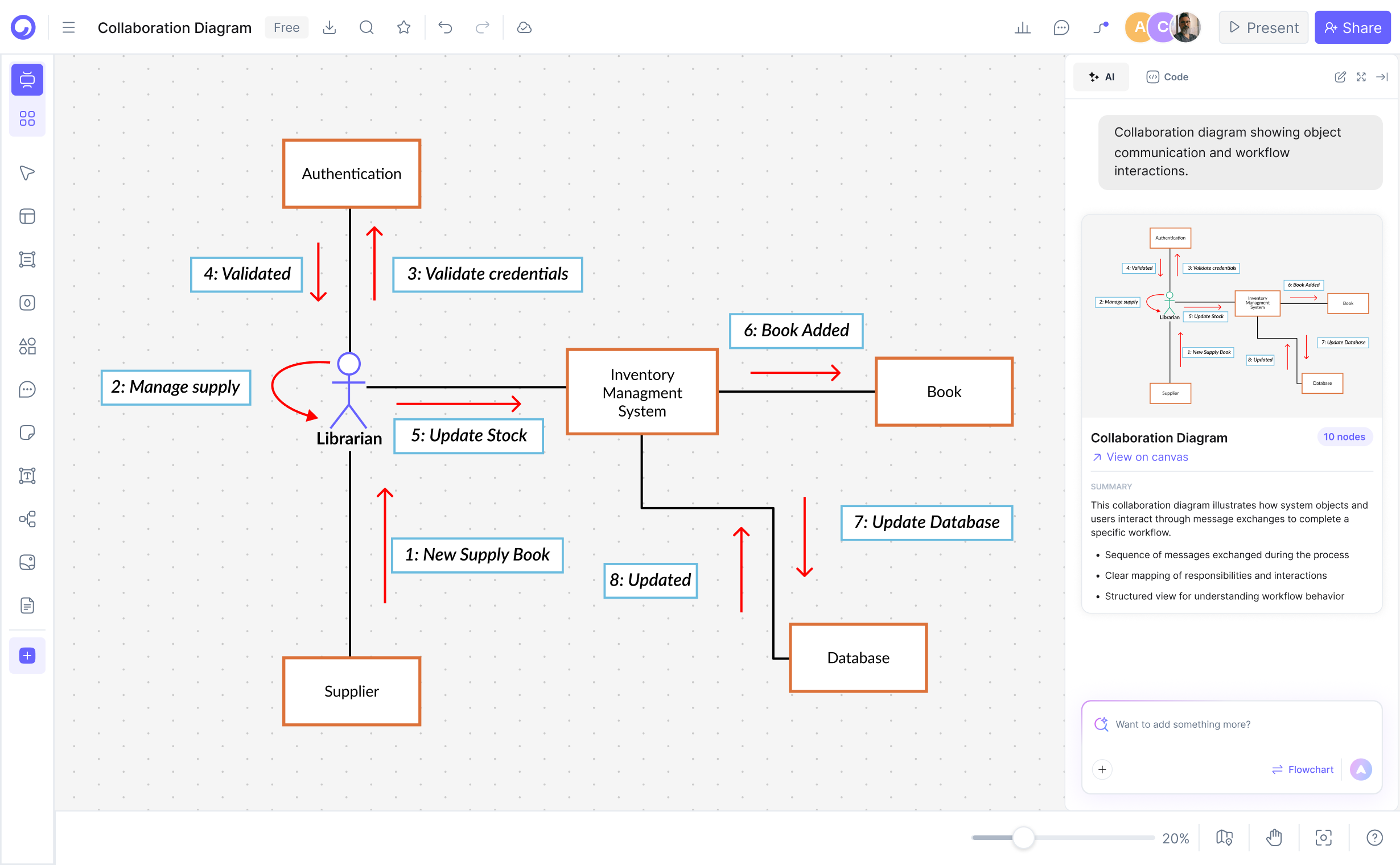This screenshot has height=865, width=1400.
Task: Click the new chat edit icon
Action: [x=1340, y=77]
